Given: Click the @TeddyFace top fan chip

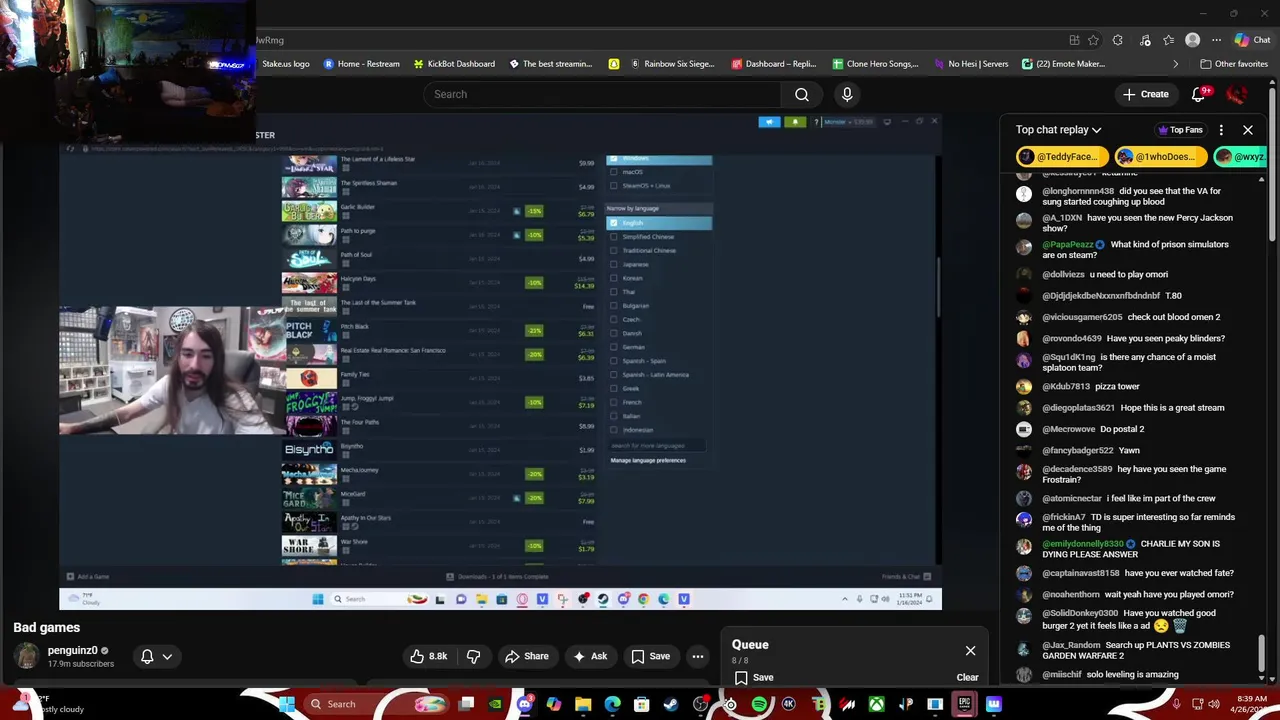Looking at the screenshot, I should point(1063,157).
